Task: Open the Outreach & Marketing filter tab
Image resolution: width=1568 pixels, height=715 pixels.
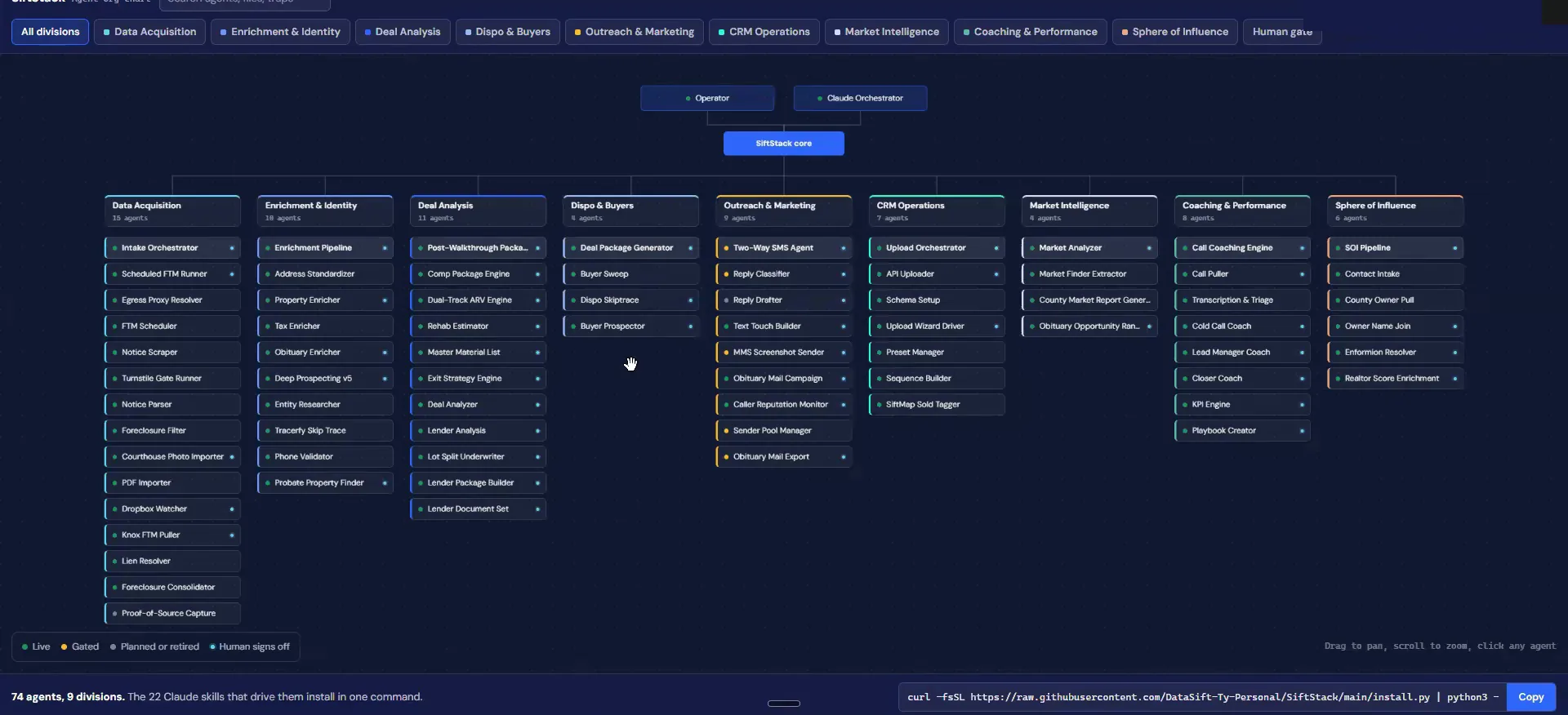Action: 634,32
